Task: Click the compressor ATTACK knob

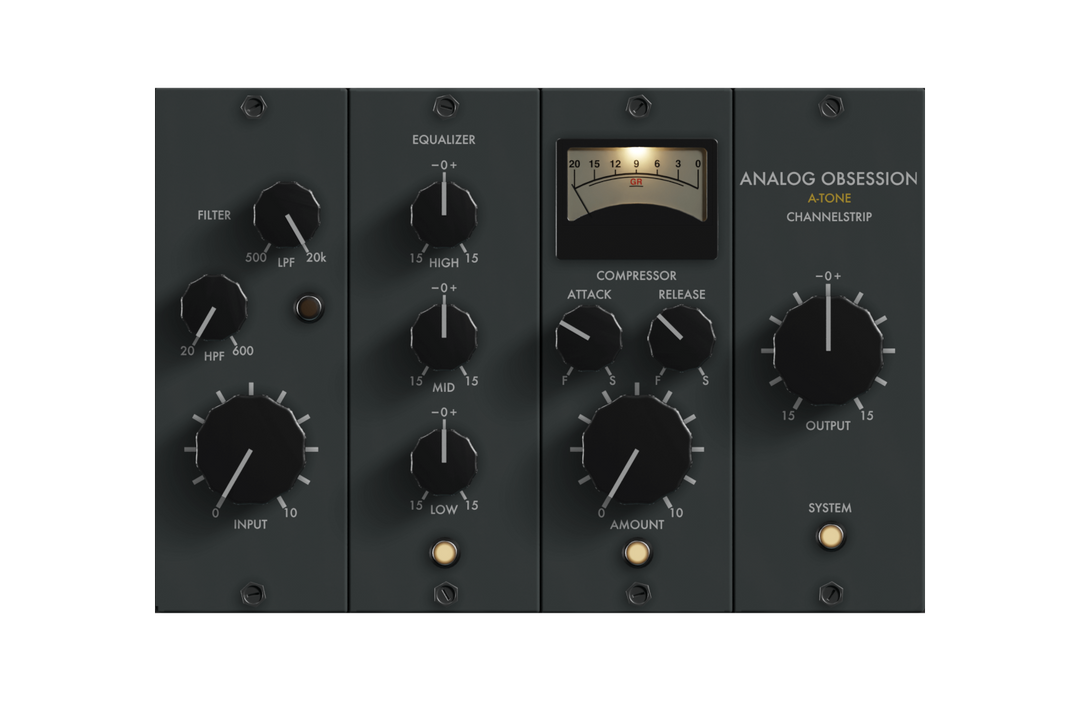Action: click(x=588, y=338)
